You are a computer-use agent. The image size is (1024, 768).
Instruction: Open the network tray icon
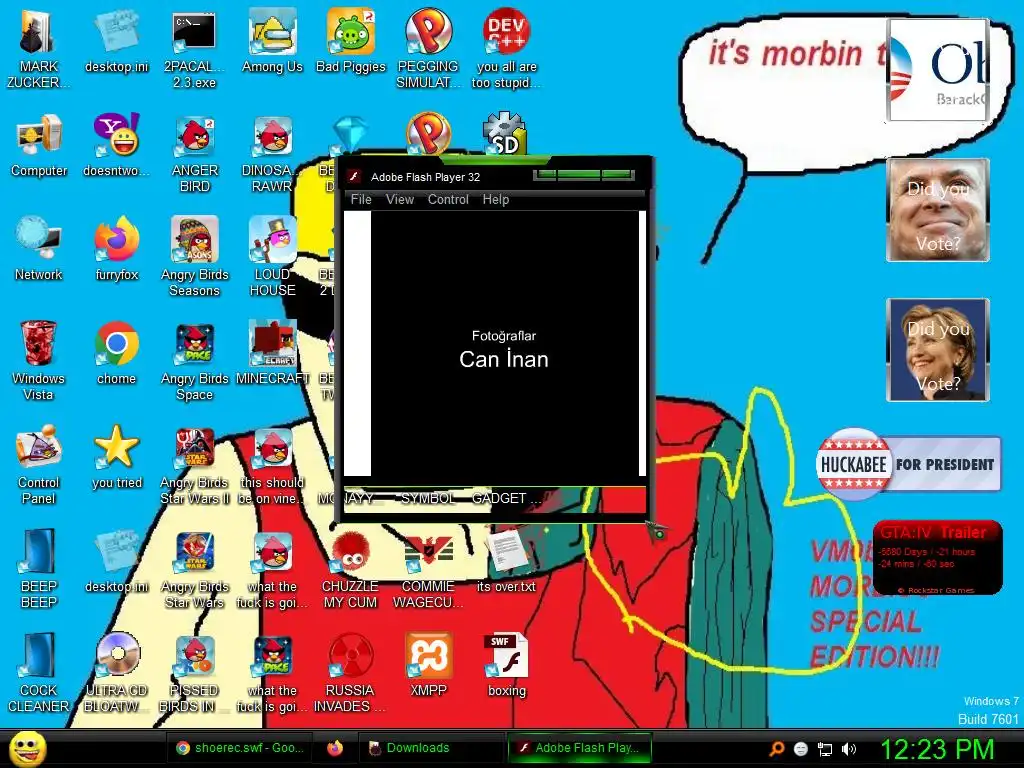pos(825,749)
